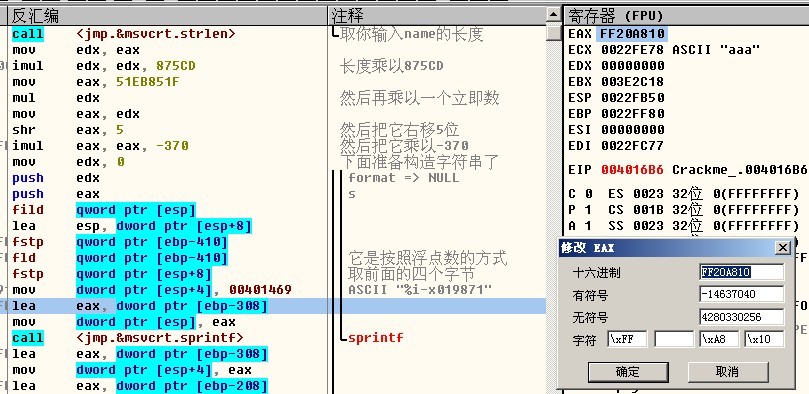Select the \x10 character field
Viewport: 809px width, 394px height.
click(x=765, y=339)
